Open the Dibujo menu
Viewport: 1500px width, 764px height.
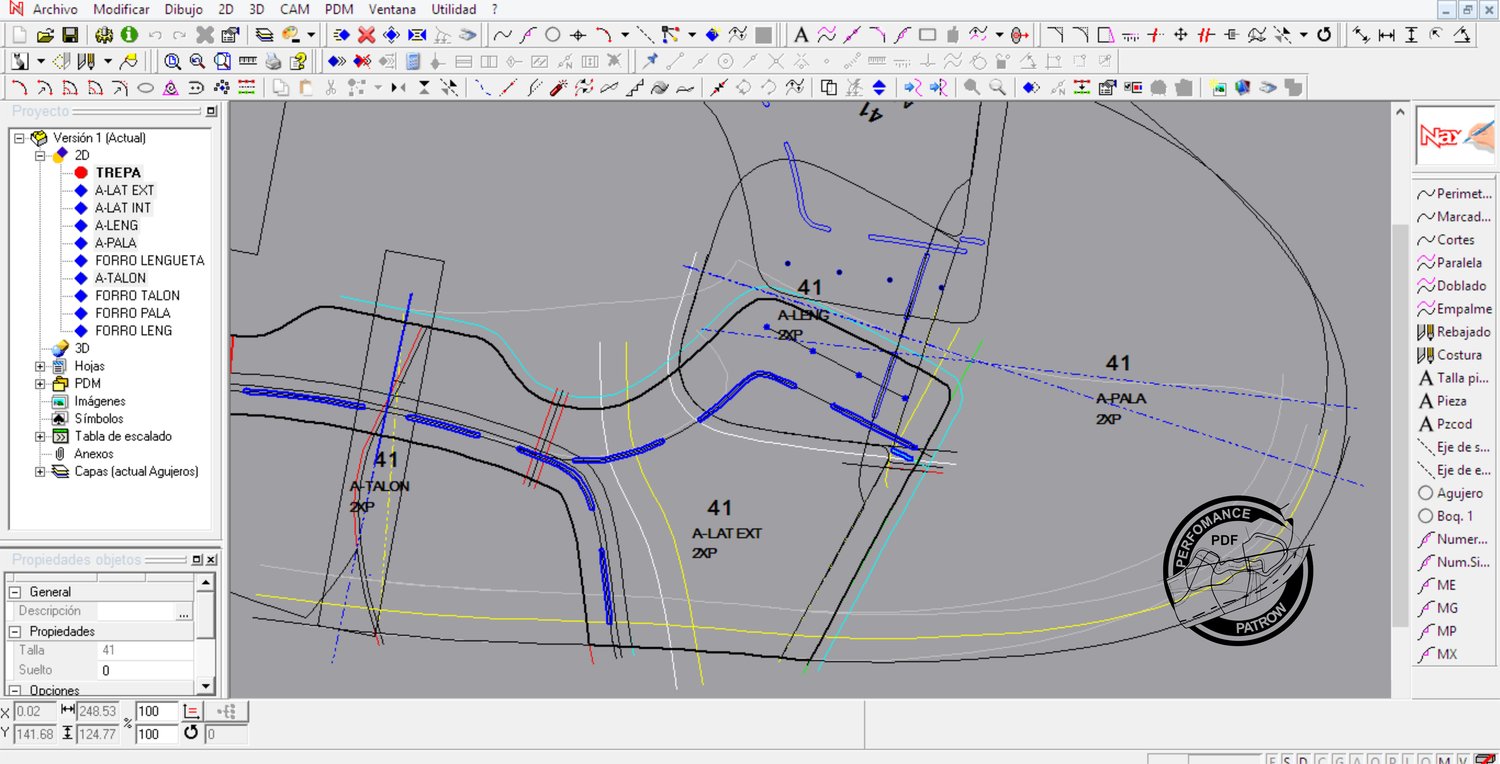point(183,9)
